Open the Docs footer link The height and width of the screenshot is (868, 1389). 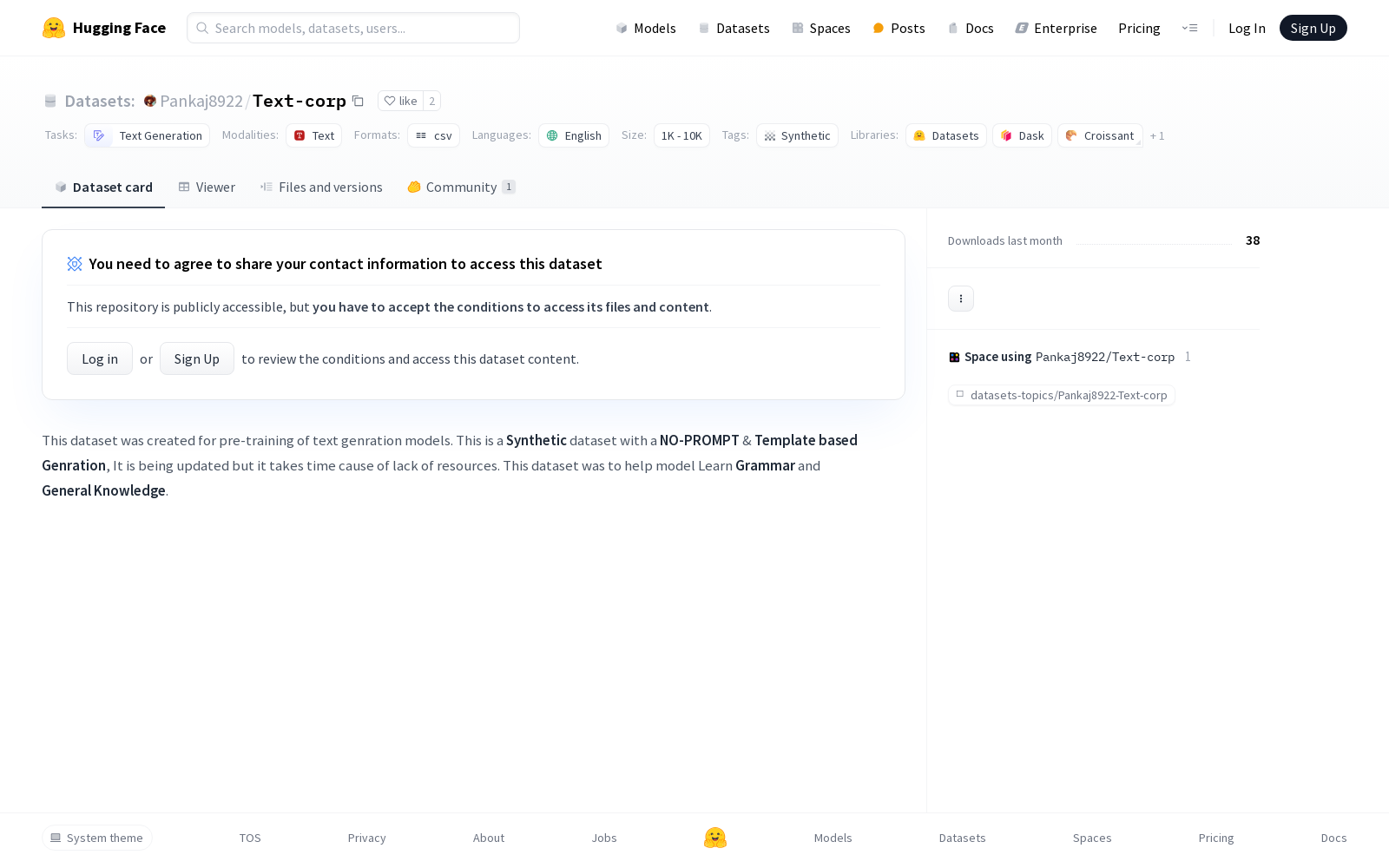1334,838
